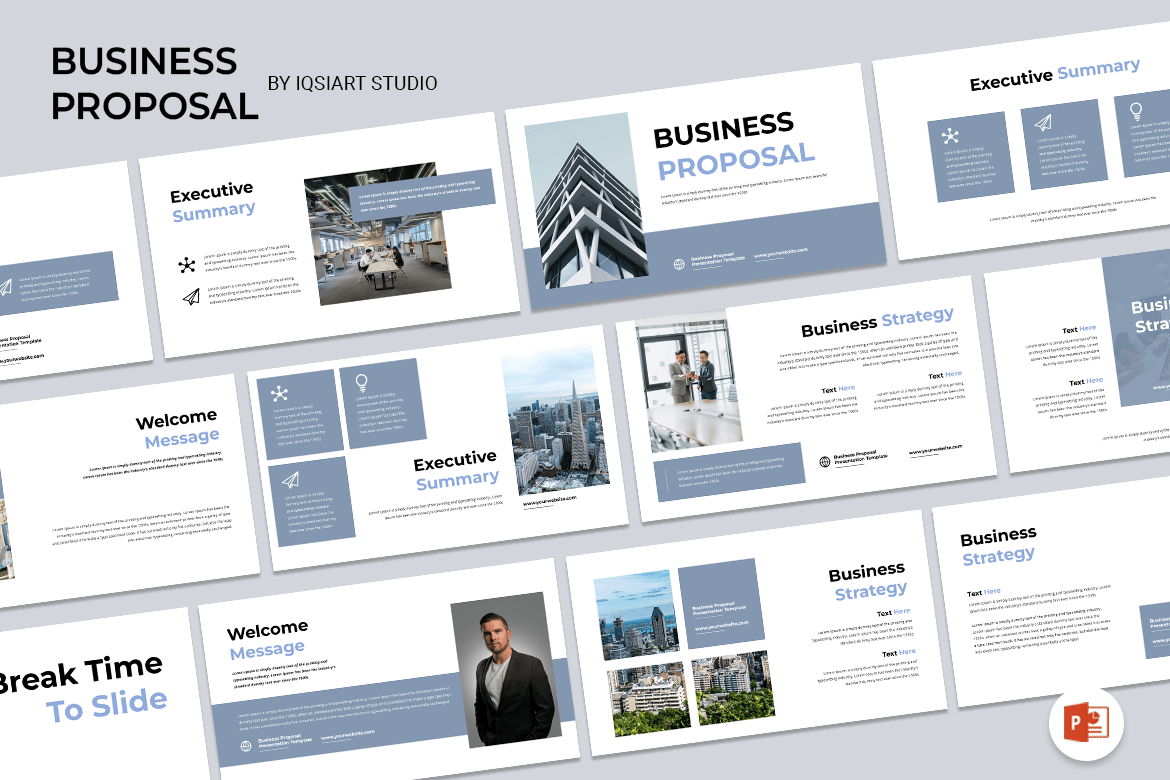Select the skyscraper photo on the title slide

pyautogui.click(x=584, y=201)
